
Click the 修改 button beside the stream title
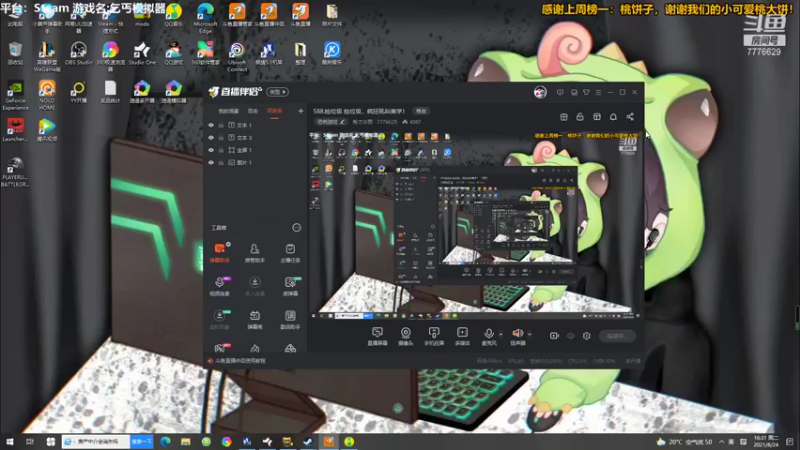(x=421, y=111)
